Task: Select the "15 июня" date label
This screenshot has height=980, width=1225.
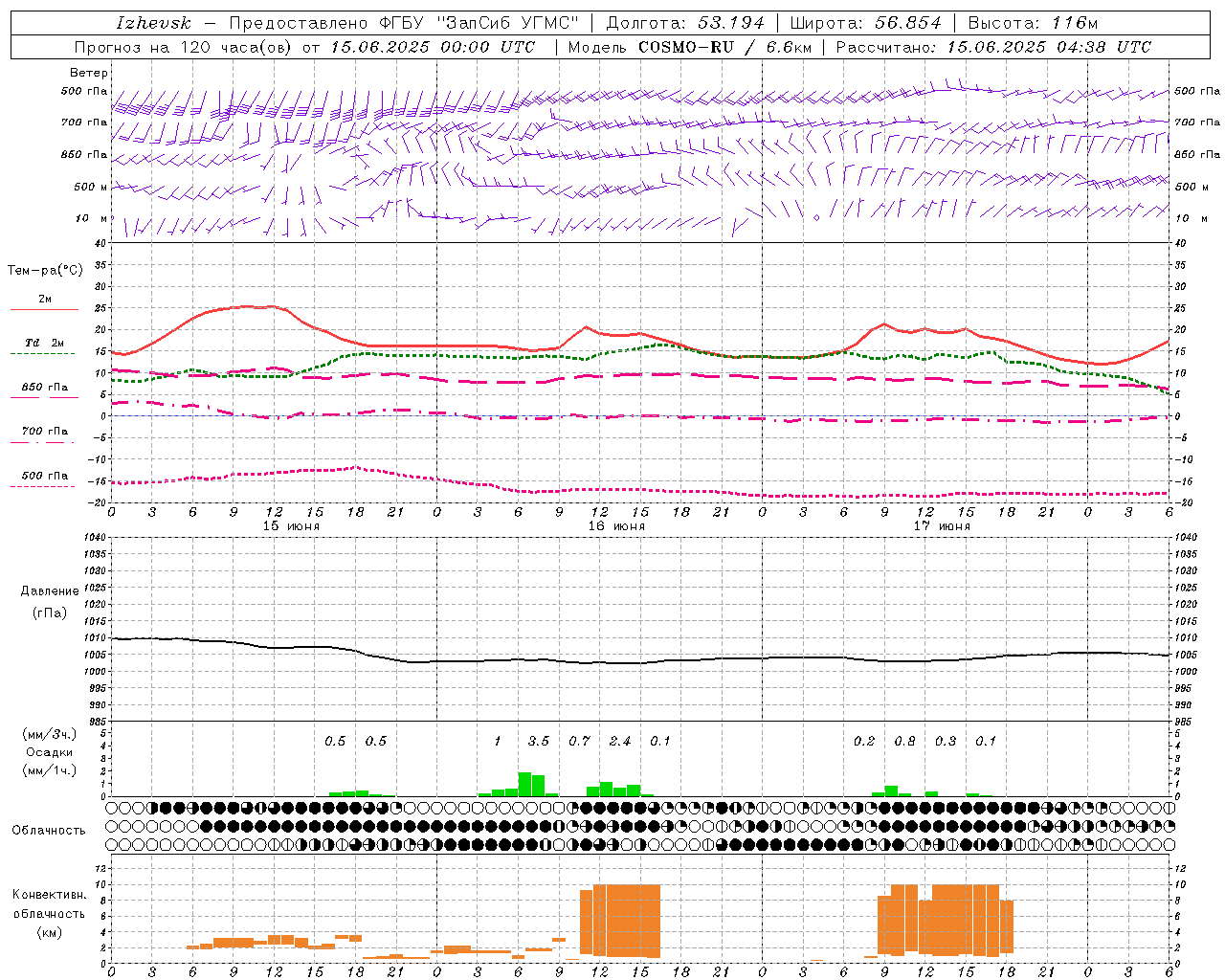Action: pos(291,526)
